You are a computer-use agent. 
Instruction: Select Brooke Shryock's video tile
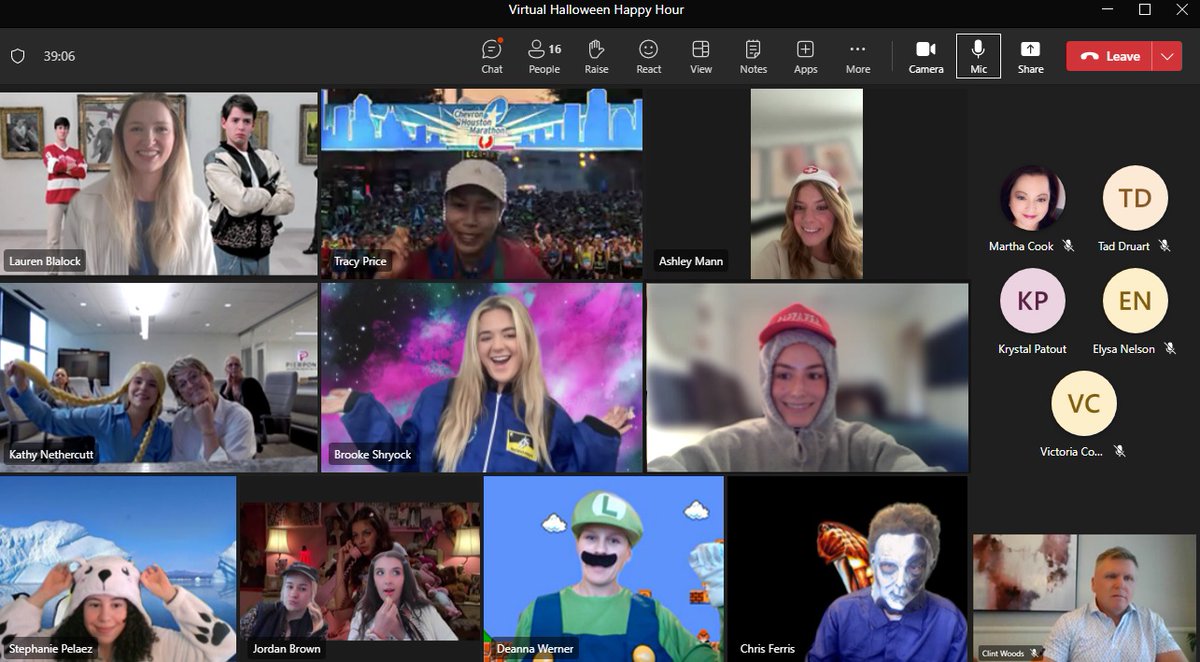(483, 375)
